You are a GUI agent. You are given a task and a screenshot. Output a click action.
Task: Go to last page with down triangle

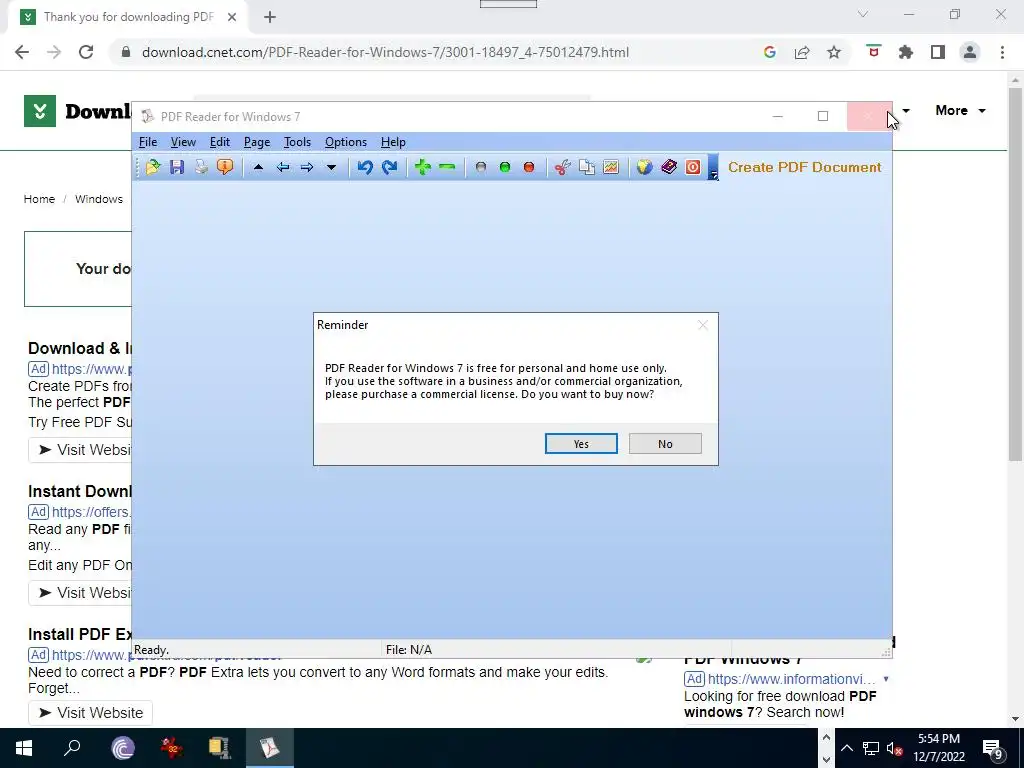(331, 167)
